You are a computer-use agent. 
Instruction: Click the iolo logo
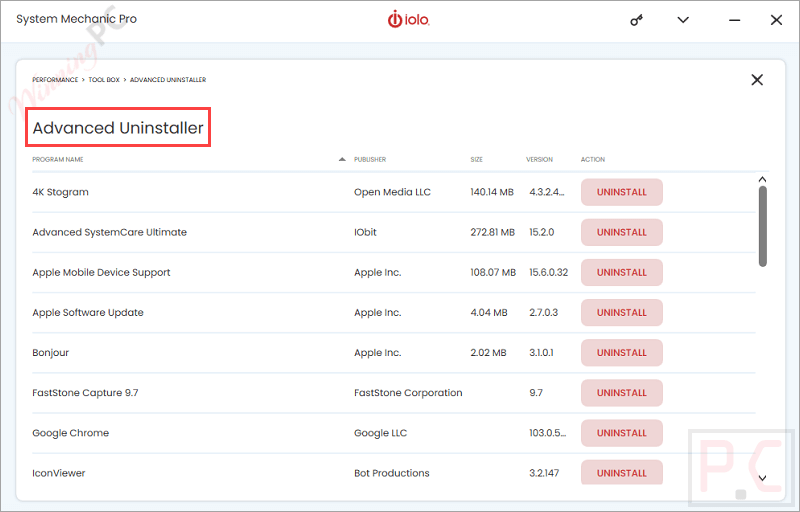[409, 19]
